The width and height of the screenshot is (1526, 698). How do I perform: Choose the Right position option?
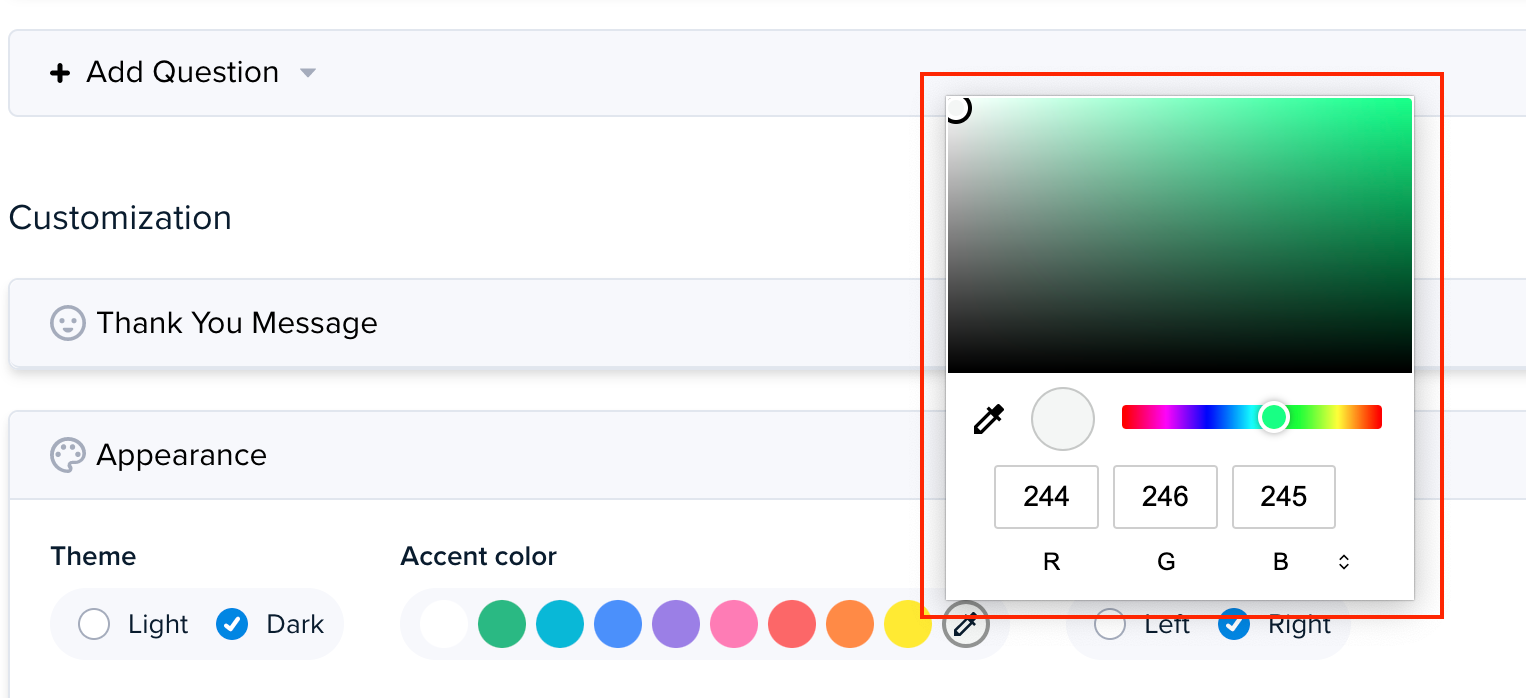pos(1234,625)
